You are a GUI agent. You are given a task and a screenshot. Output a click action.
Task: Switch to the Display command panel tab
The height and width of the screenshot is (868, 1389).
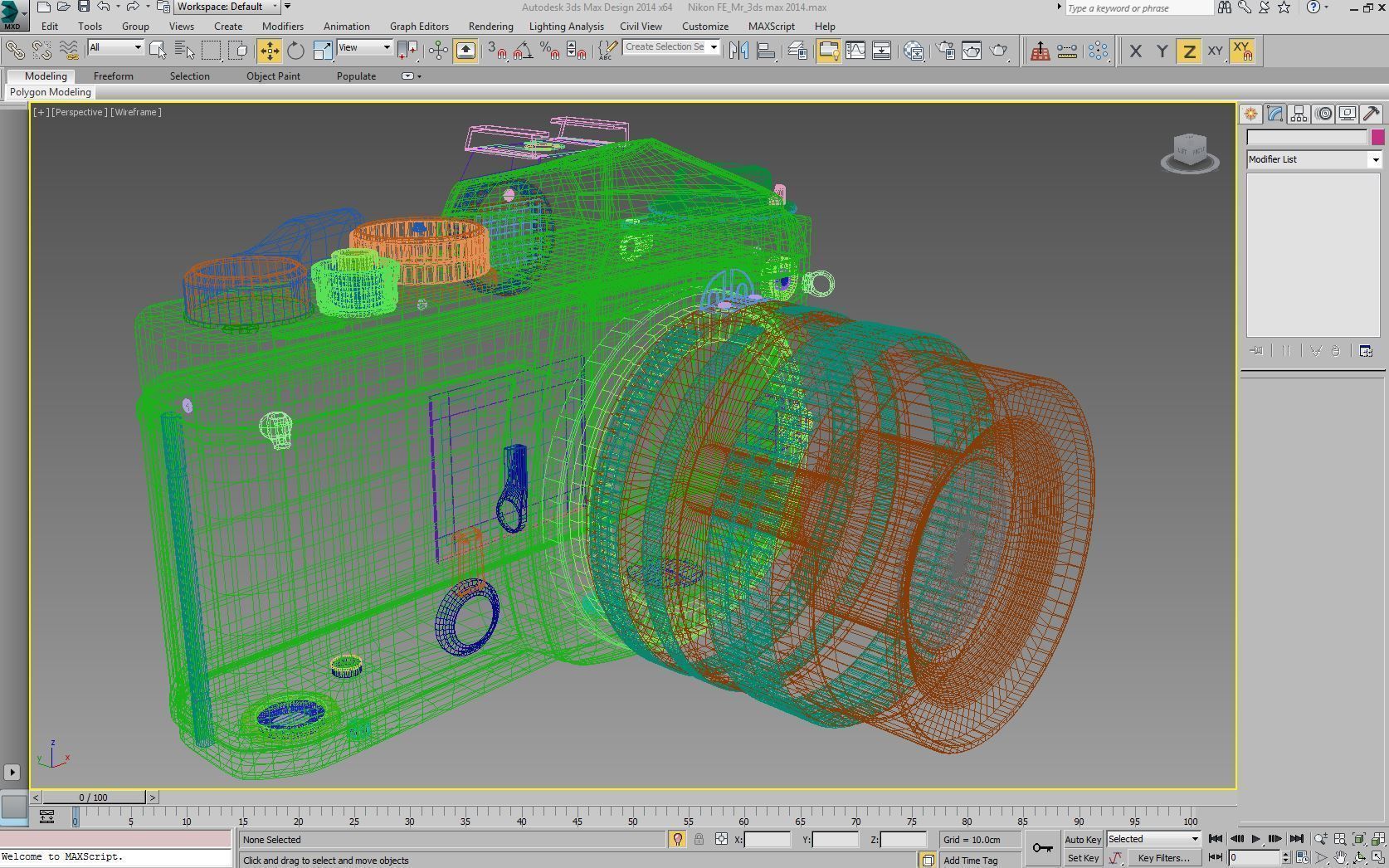[x=1348, y=114]
